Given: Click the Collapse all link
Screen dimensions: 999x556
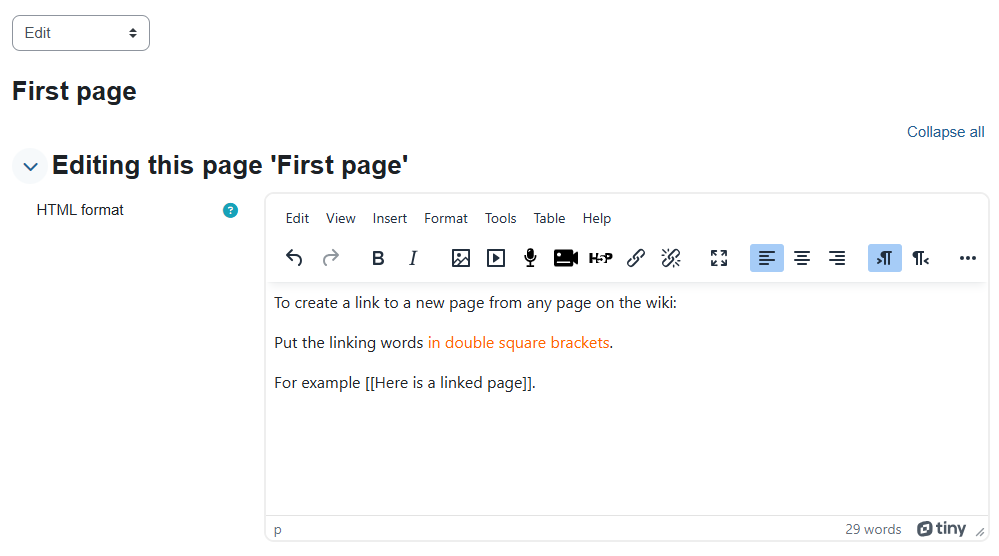Looking at the screenshot, I should point(945,132).
